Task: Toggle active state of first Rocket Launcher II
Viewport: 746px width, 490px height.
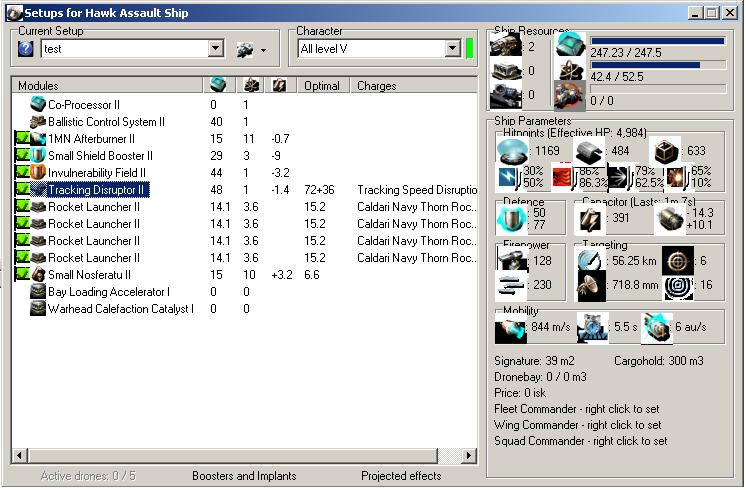Action: point(22,206)
